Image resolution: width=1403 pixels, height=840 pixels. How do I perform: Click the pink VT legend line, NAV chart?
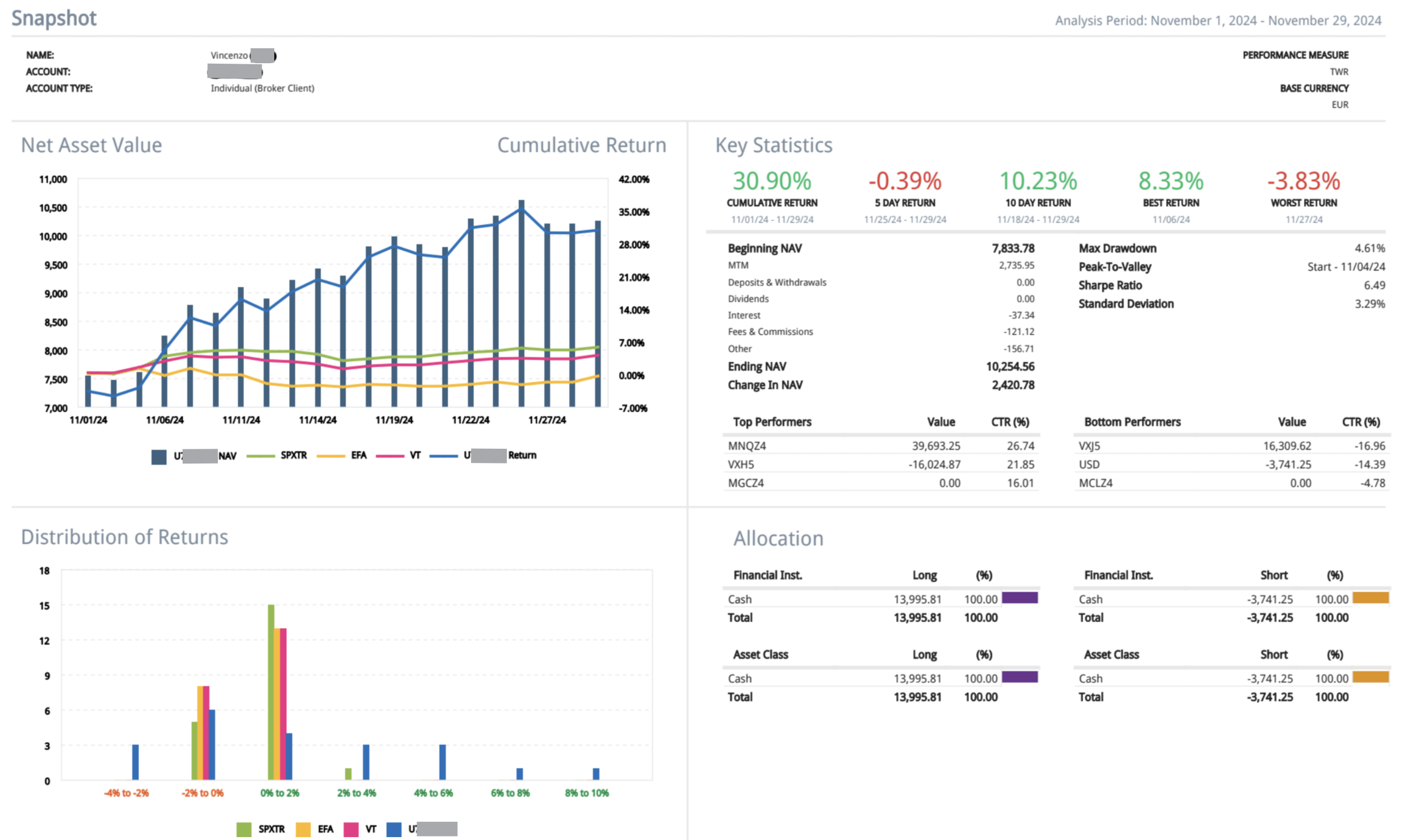[x=390, y=456]
